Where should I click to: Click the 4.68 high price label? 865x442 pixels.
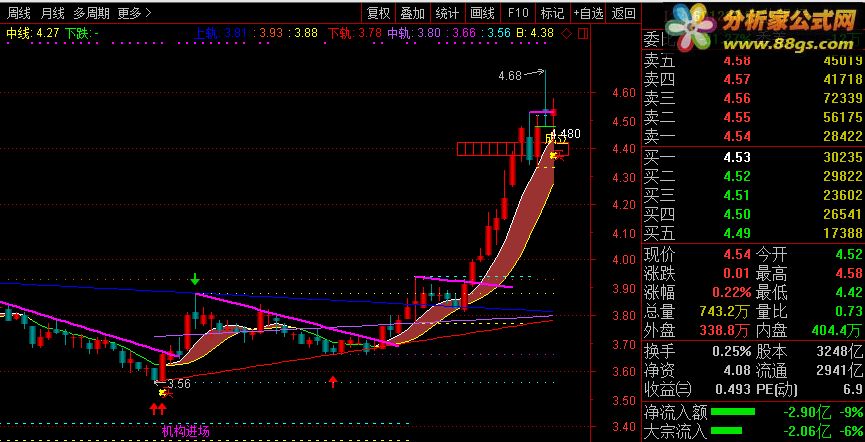(509, 76)
